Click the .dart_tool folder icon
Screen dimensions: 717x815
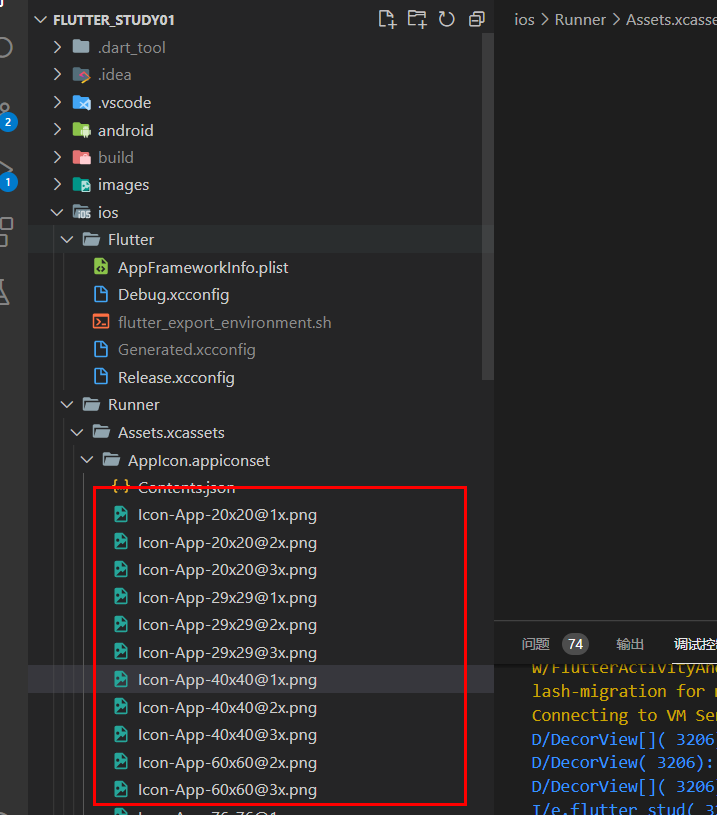pyautogui.click(x=81, y=47)
